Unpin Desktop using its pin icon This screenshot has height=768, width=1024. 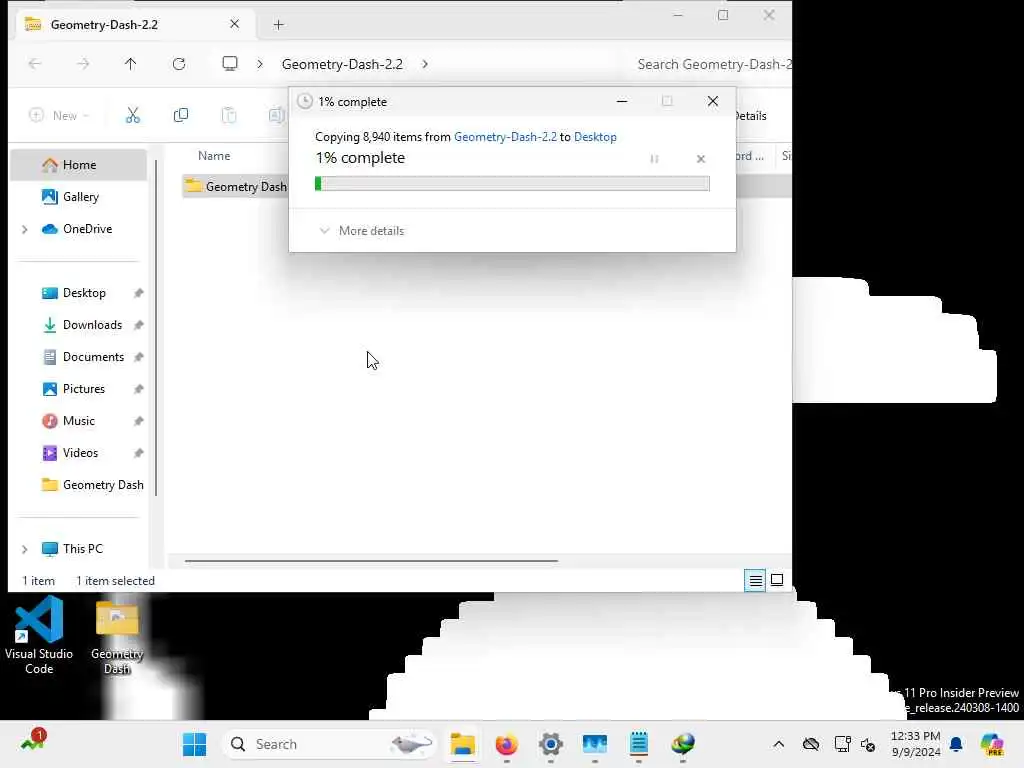(x=138, y=293)
